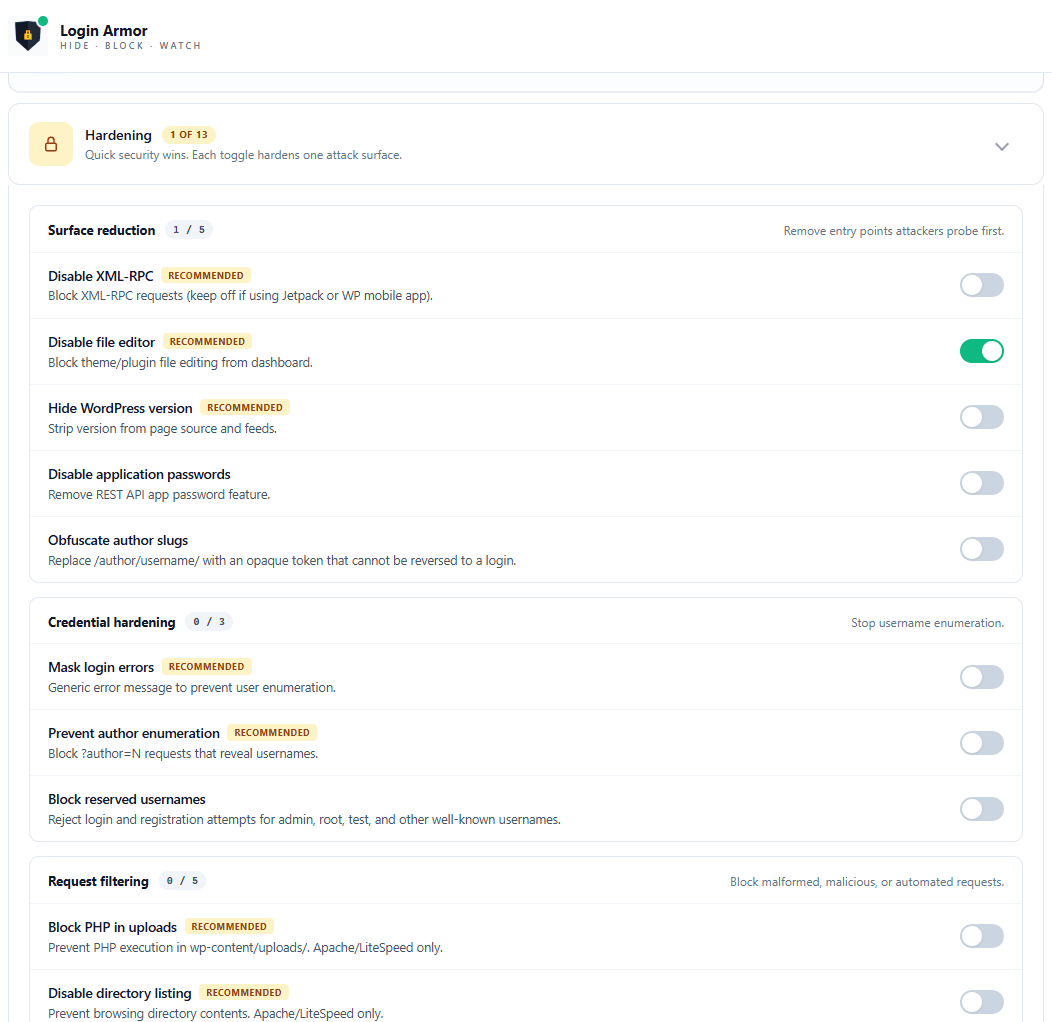Click the Surface reduction group heading
Viewport: 1052px width, 1022px height.
click(102, 230)
